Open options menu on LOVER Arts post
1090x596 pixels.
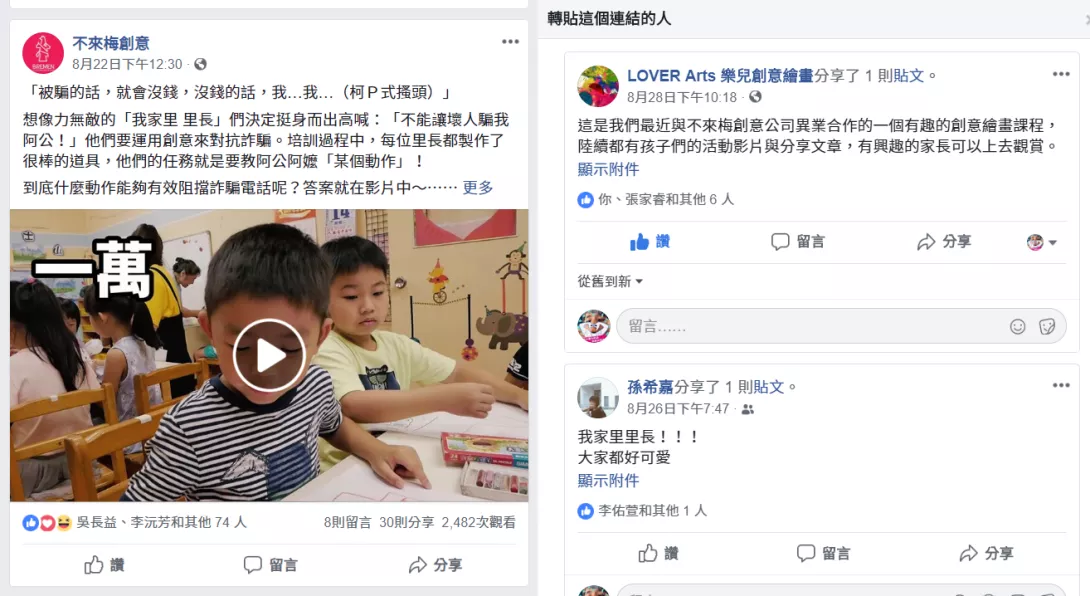pyautogui.click(x=1060, y=74)
